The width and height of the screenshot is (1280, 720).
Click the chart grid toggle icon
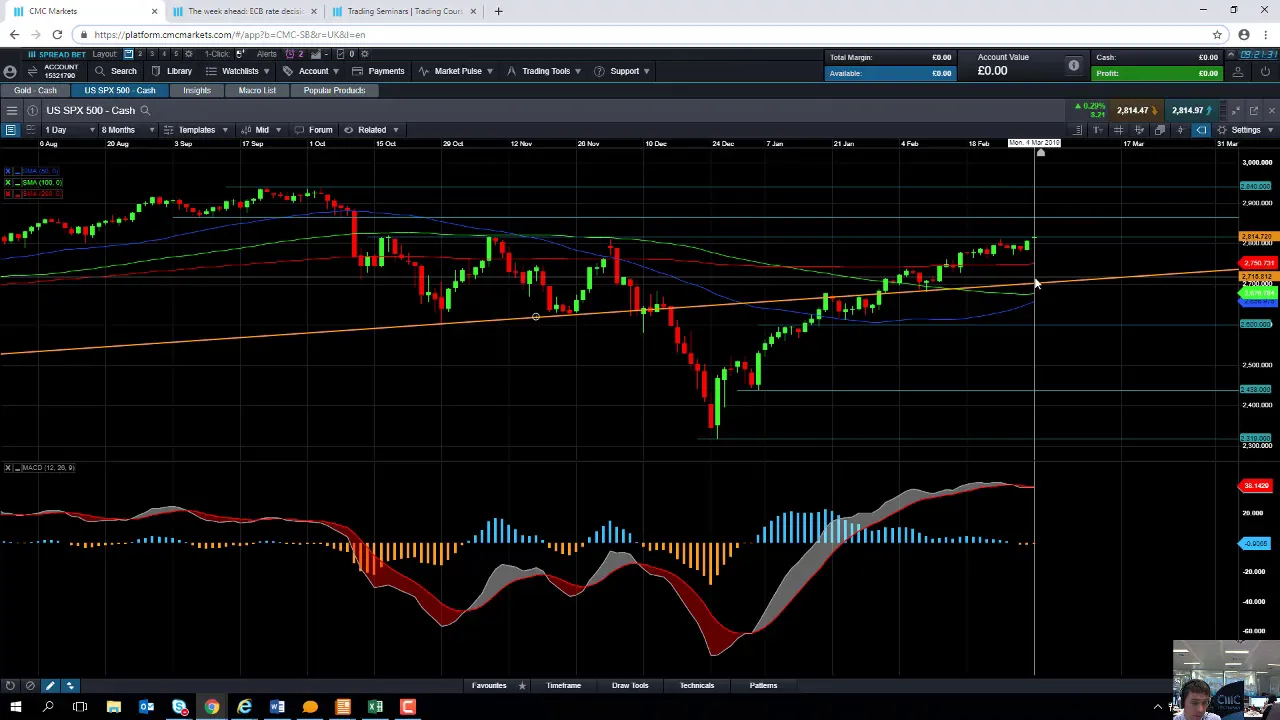pos(31,130)
